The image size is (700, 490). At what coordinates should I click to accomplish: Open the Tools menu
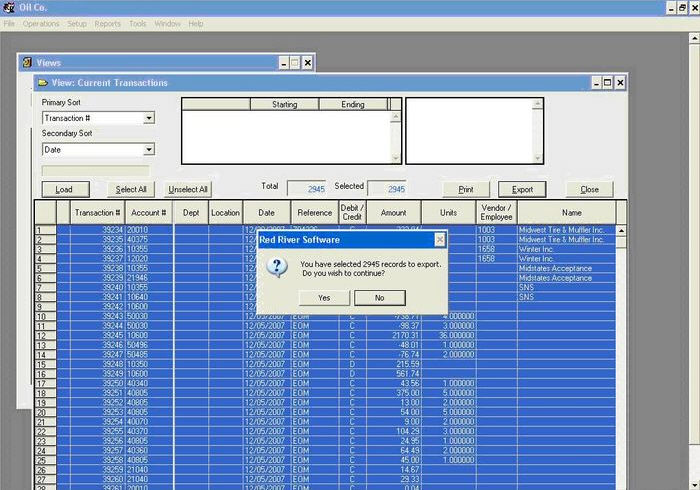[138, 24]
